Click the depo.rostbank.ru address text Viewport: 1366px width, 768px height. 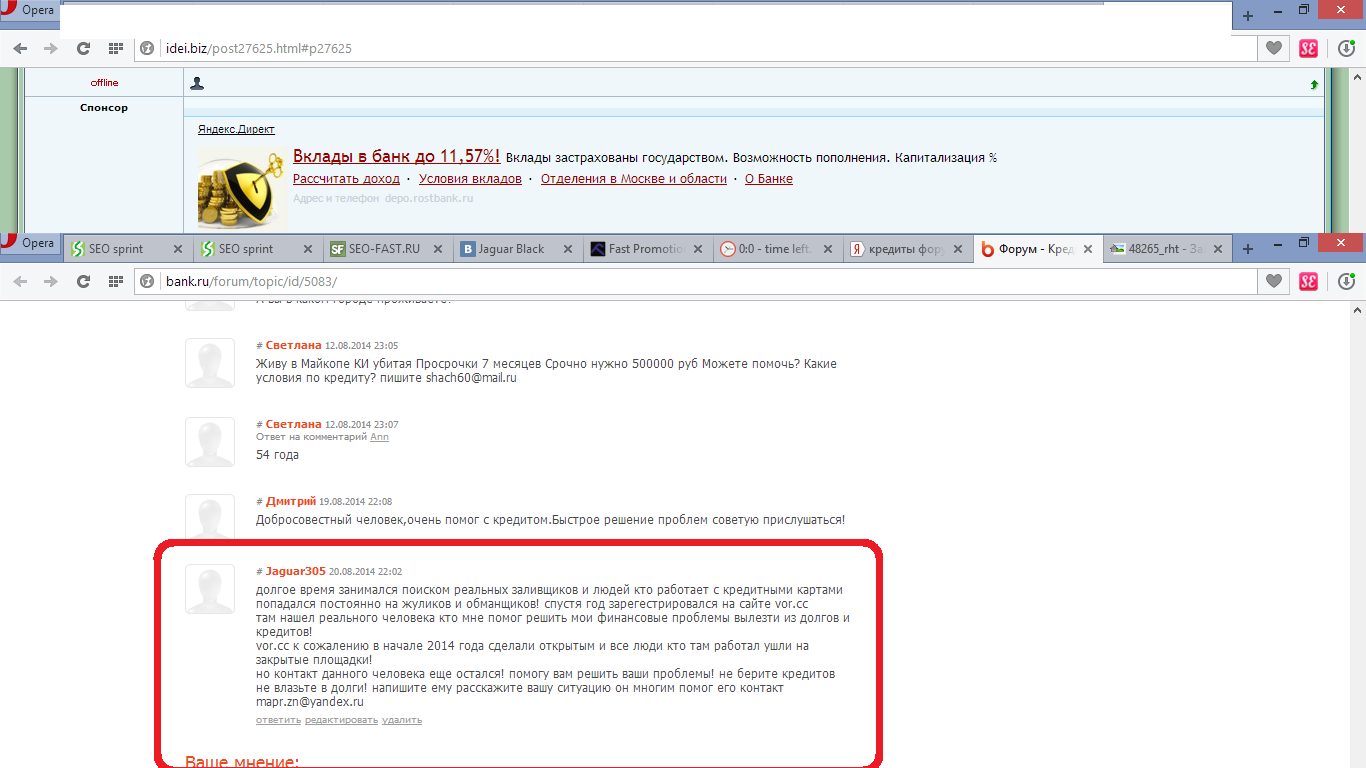click(428, 198)
